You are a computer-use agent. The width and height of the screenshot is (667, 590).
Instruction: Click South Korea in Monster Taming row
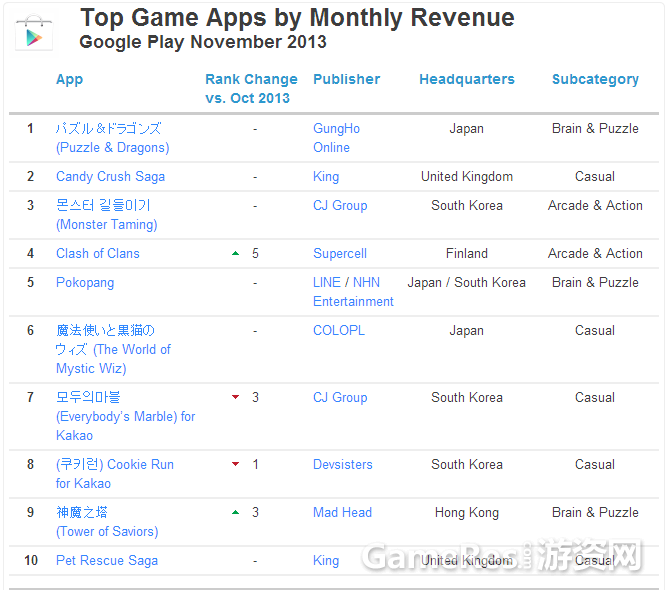coord(467,205)
